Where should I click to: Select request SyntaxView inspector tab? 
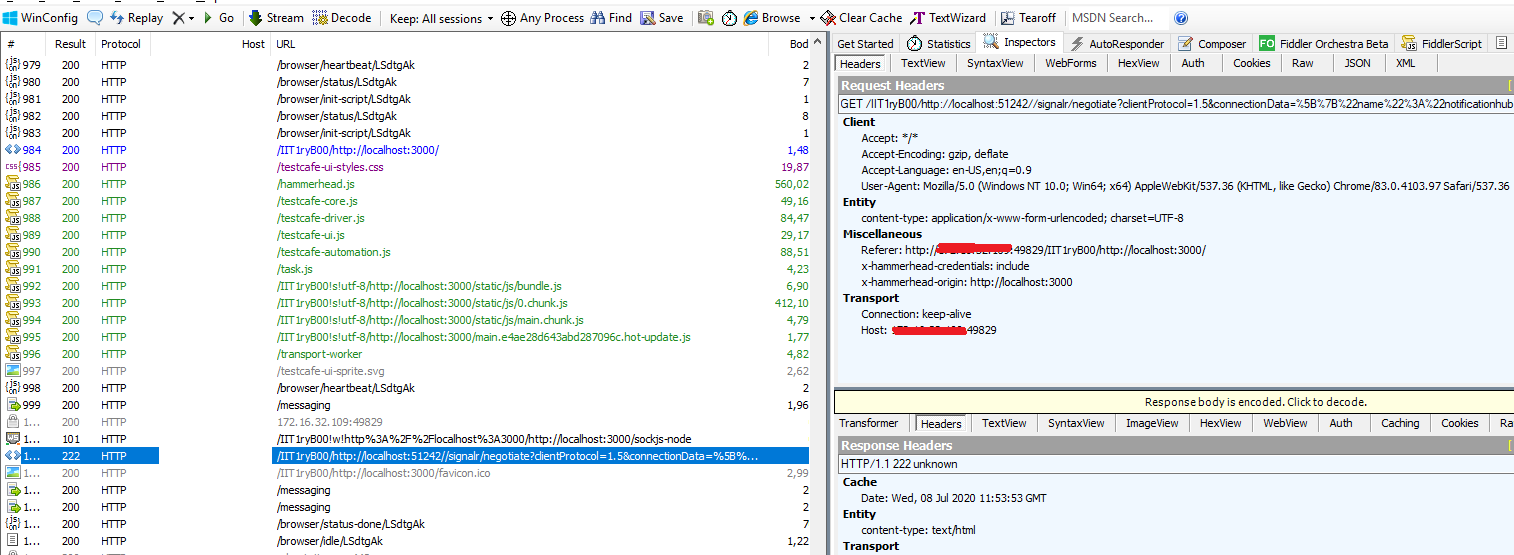[x=995, y=63]
